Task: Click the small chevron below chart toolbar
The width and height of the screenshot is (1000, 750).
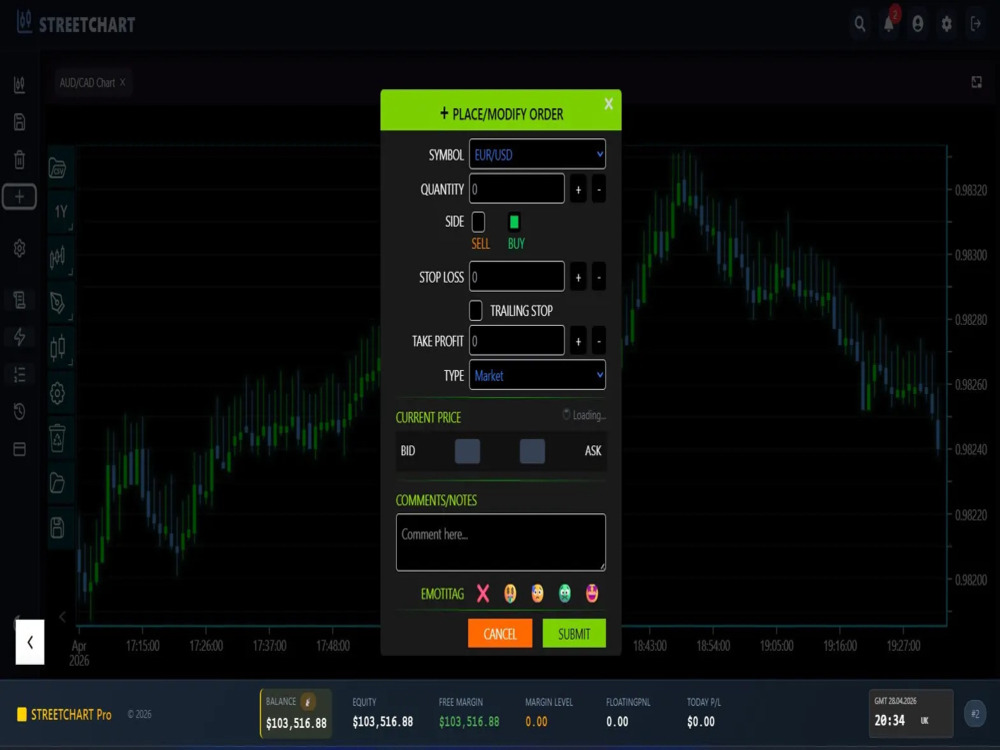Action: 62,617
